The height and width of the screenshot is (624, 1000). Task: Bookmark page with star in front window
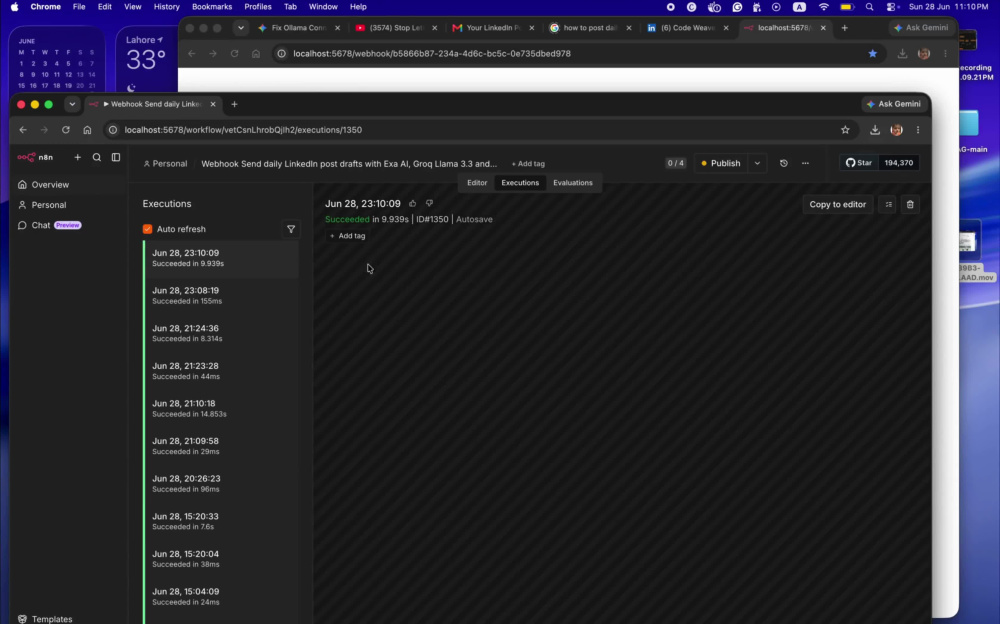tap(845, 130)
